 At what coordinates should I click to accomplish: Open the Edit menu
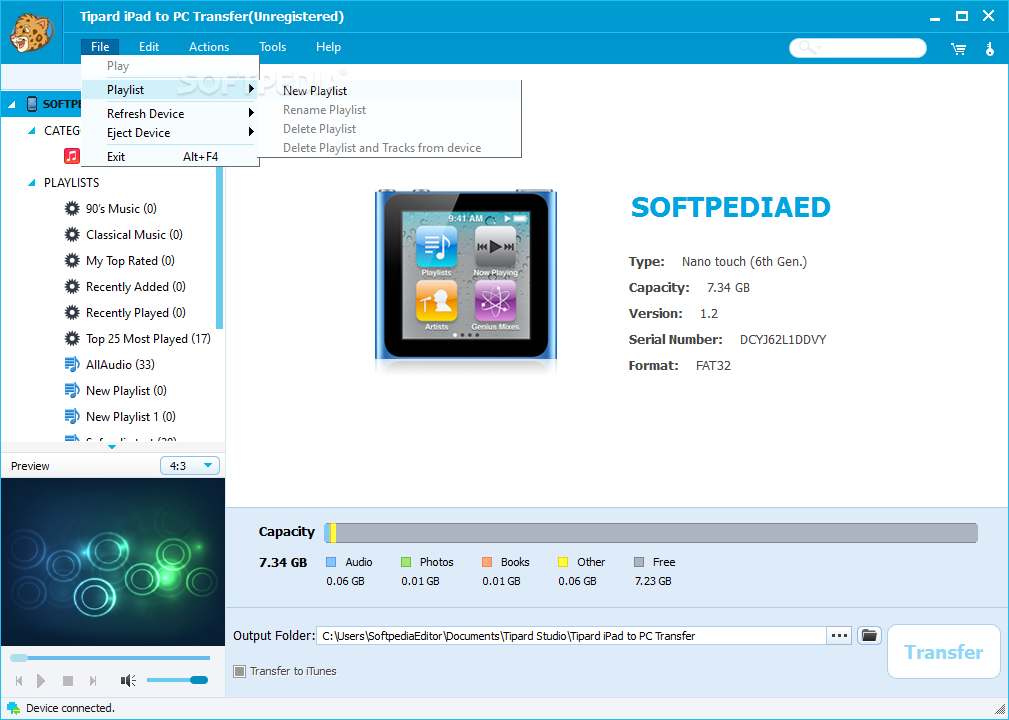point(149,46)
